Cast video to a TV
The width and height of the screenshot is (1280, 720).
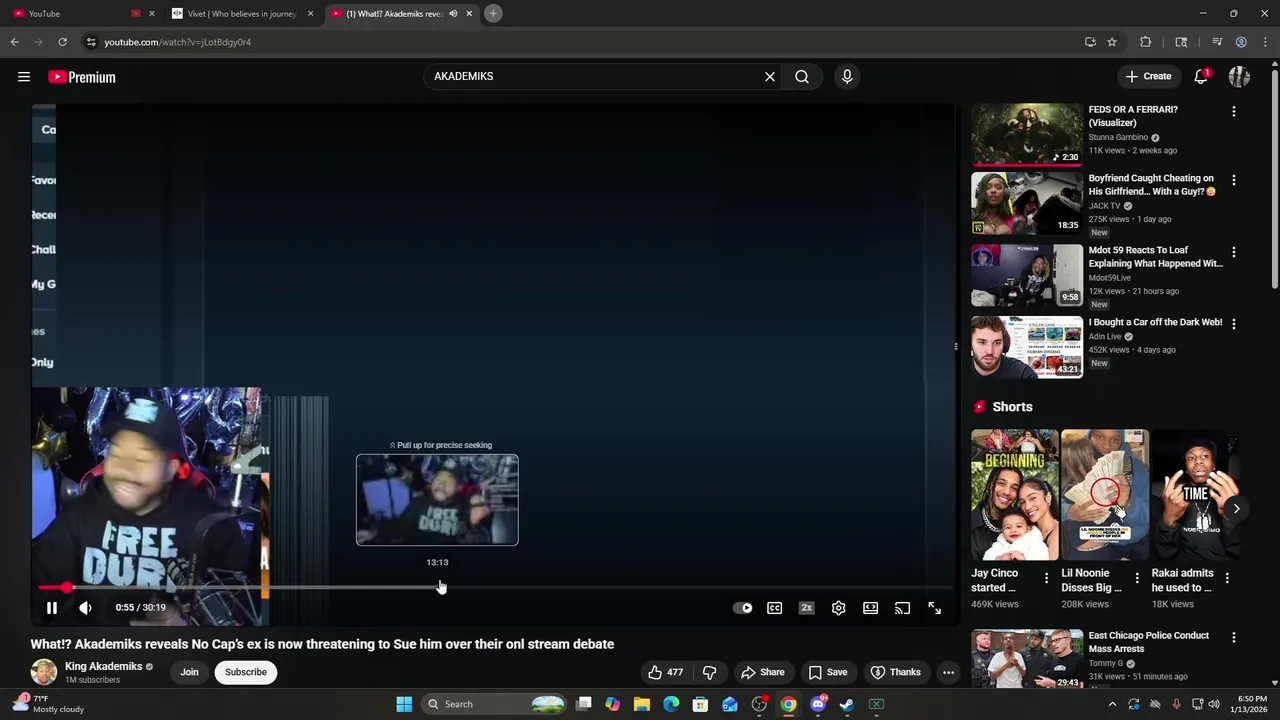pyautogui.click(x=903, y=608)
